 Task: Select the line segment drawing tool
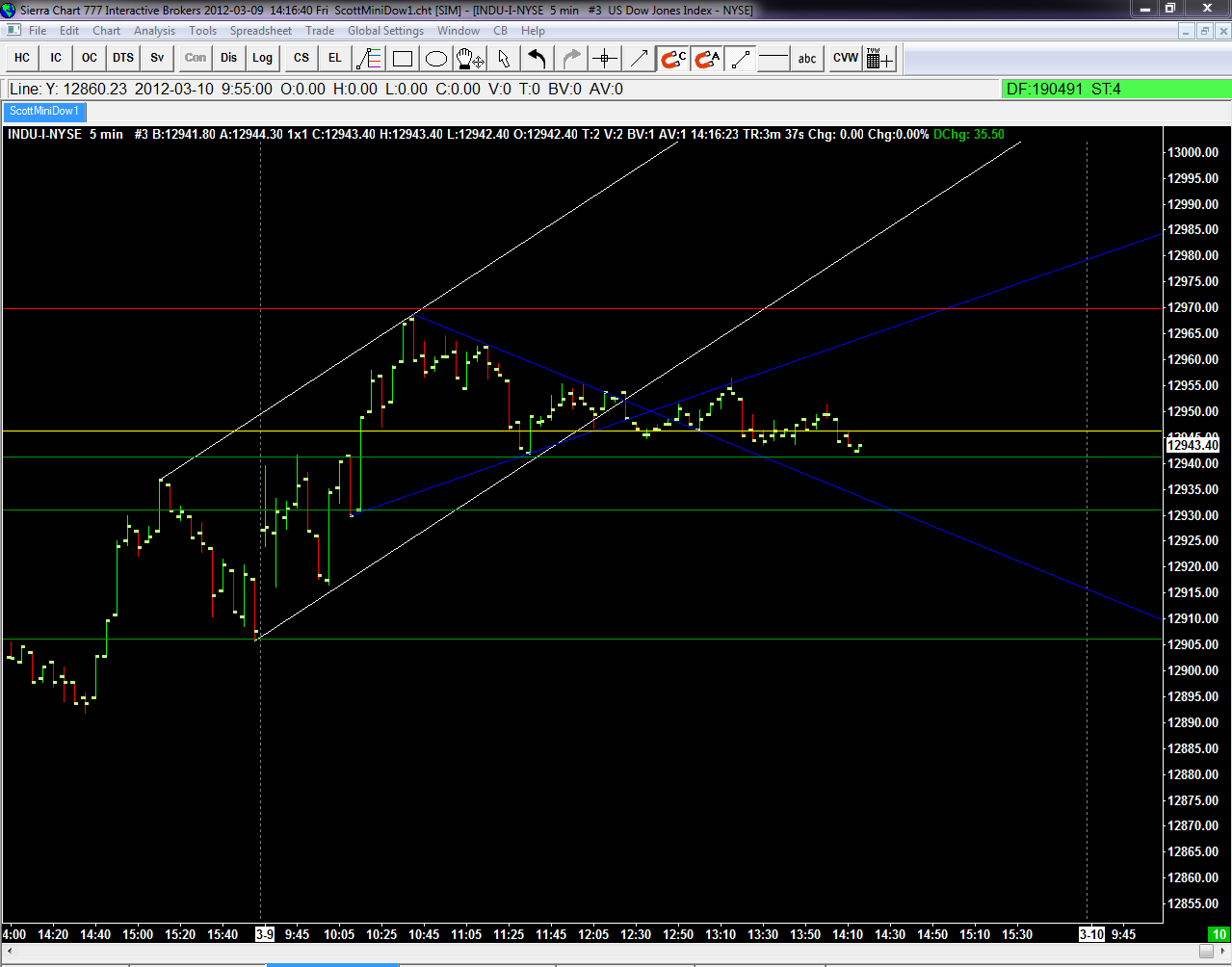click(x=740, y=58)
